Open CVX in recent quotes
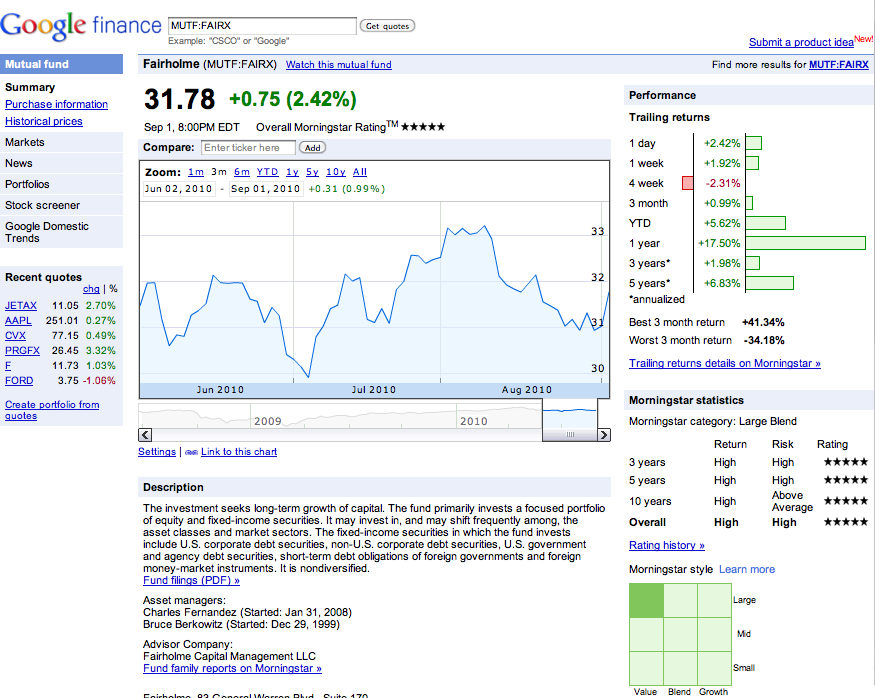 coord(16,336)
